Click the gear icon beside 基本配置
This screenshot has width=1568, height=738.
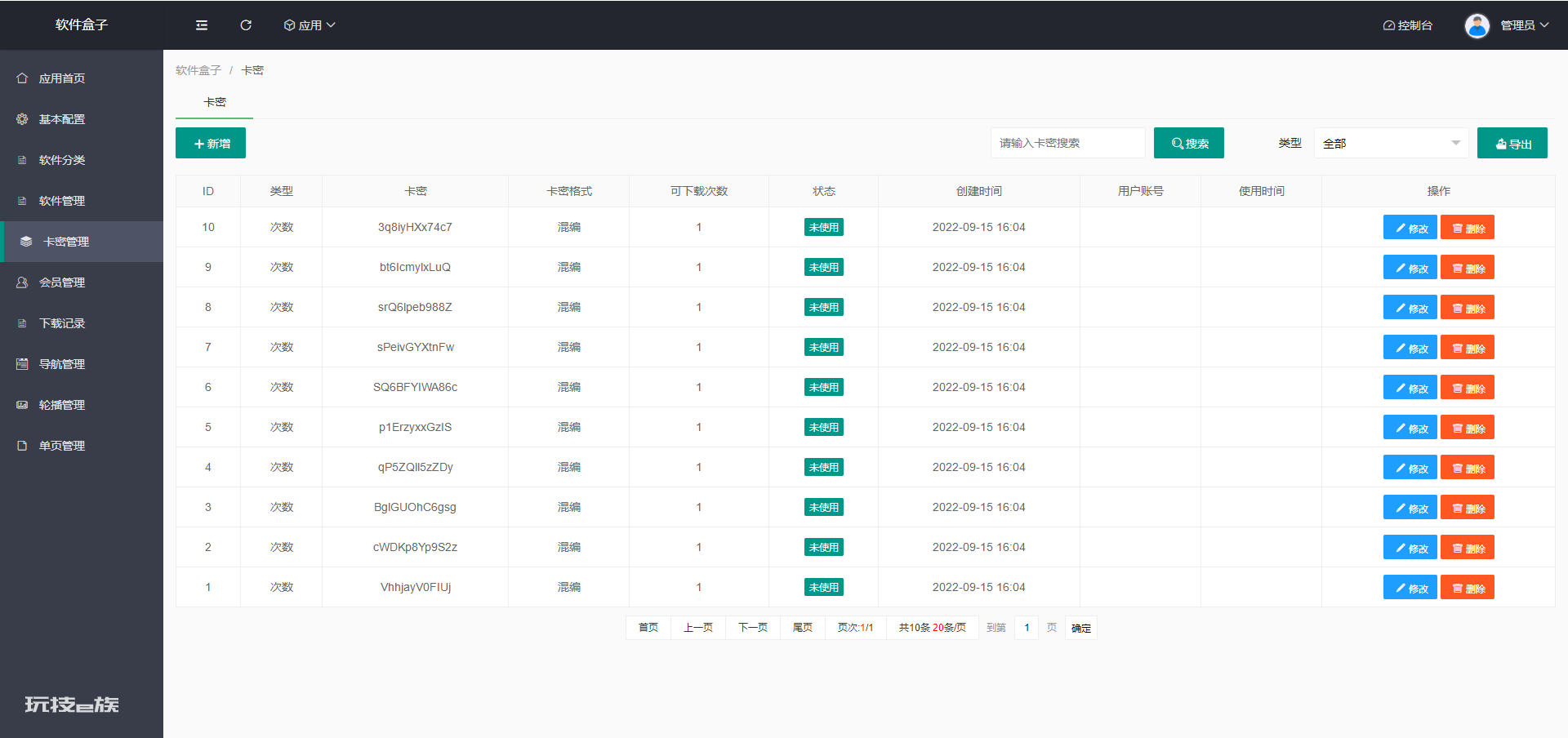coord(22,119)
